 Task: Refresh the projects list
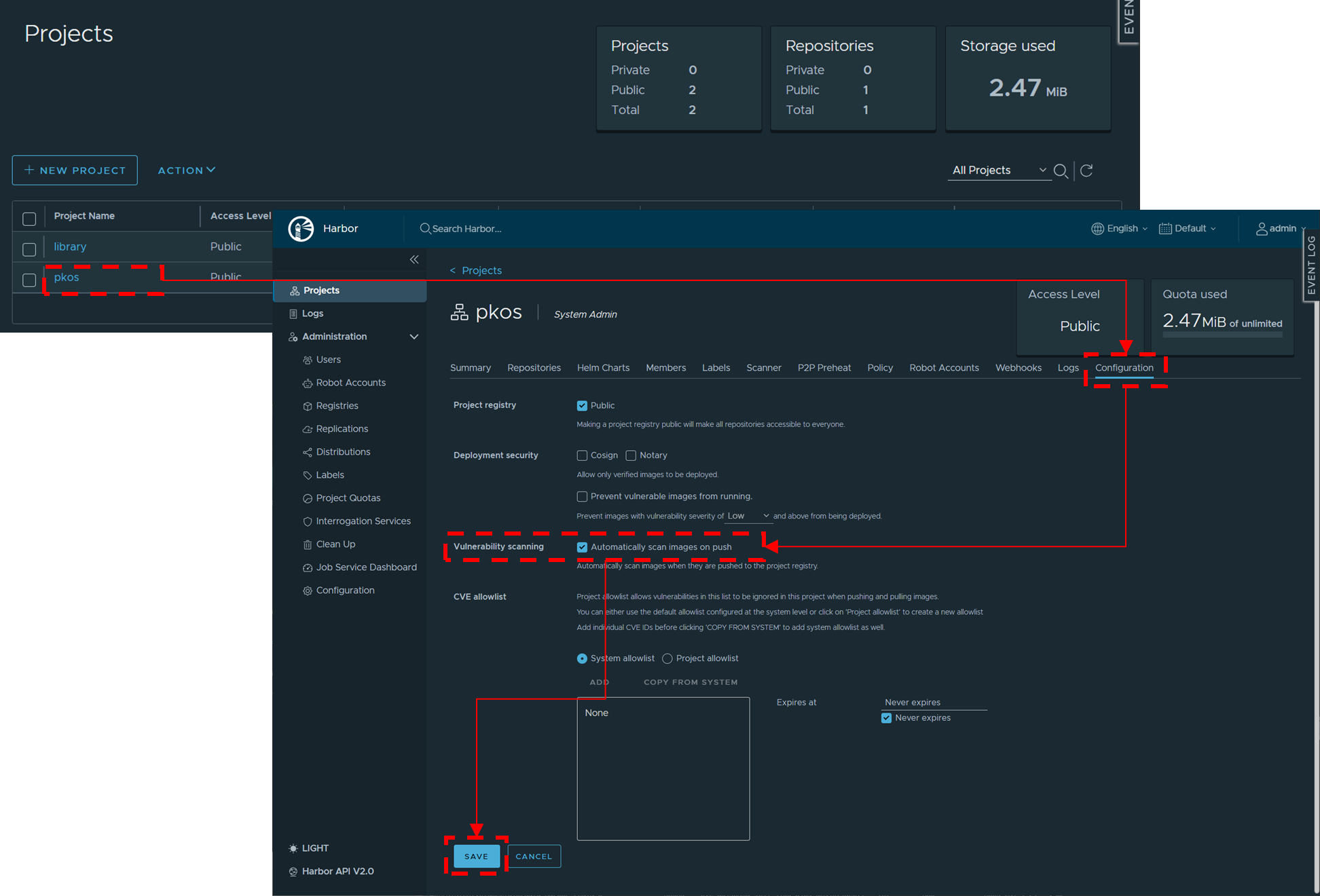click(1086, 170)
